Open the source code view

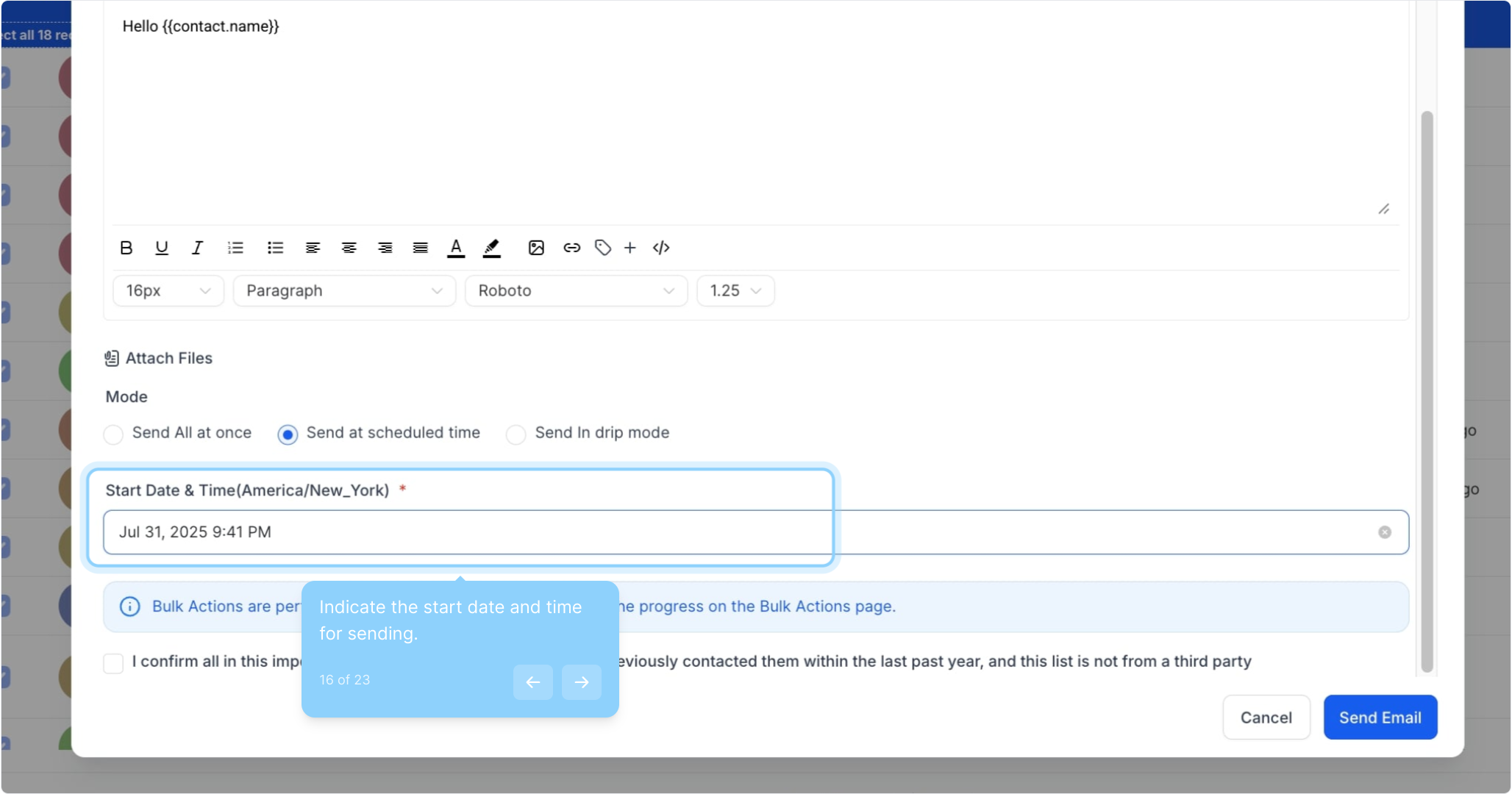coord(661,248)
